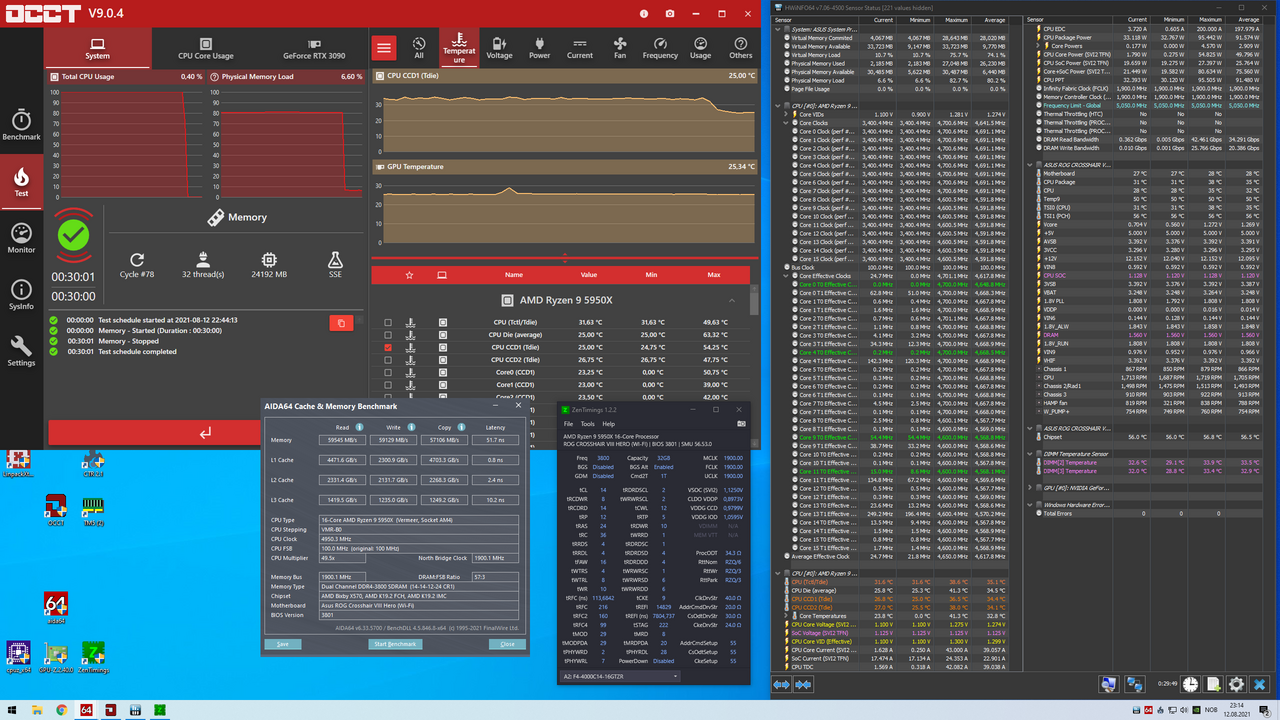1280x720 pixels.
Task: Switch to the CPU Core Usage tab
Action: 205,48
